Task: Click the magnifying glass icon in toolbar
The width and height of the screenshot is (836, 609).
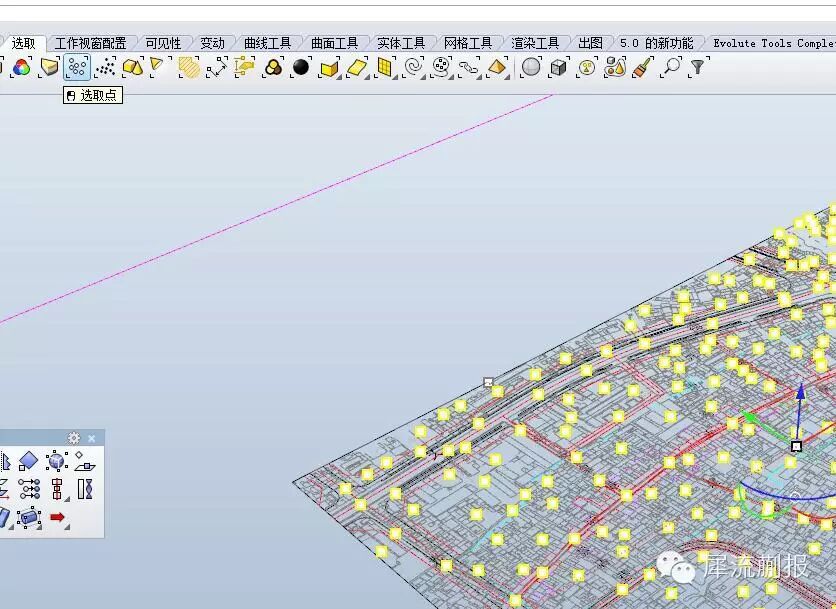Action: coord(671,67)
